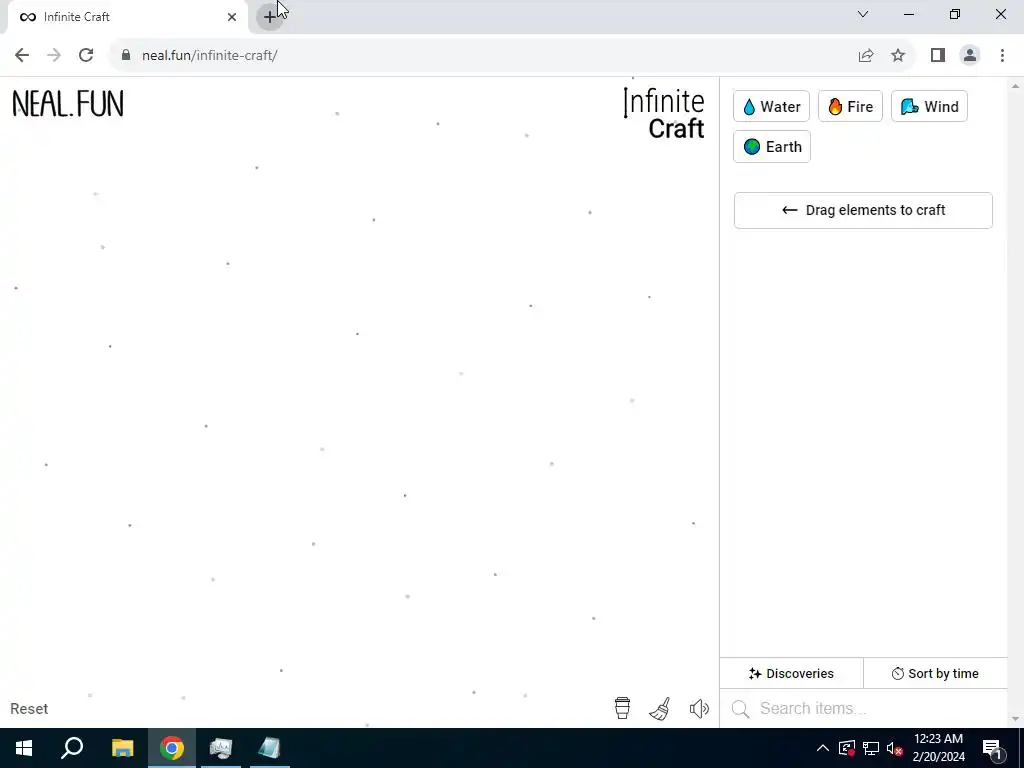Open File Explorer from taskbar
The width and height of the screenshot is (1024, 768).
pyautogui.click(x=122, y=748)
